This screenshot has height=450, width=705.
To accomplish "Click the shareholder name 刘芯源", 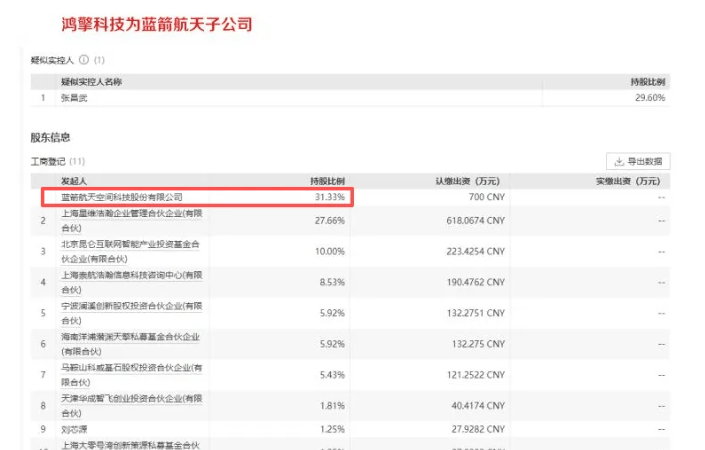I will click(x=76, y=428).
